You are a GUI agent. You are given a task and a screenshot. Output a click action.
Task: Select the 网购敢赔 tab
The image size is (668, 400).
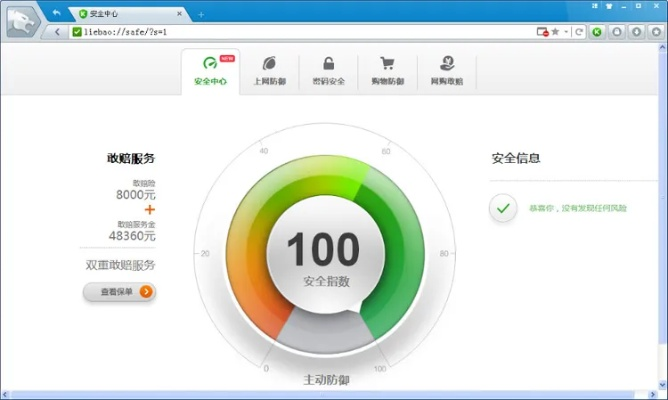(446, 70)
